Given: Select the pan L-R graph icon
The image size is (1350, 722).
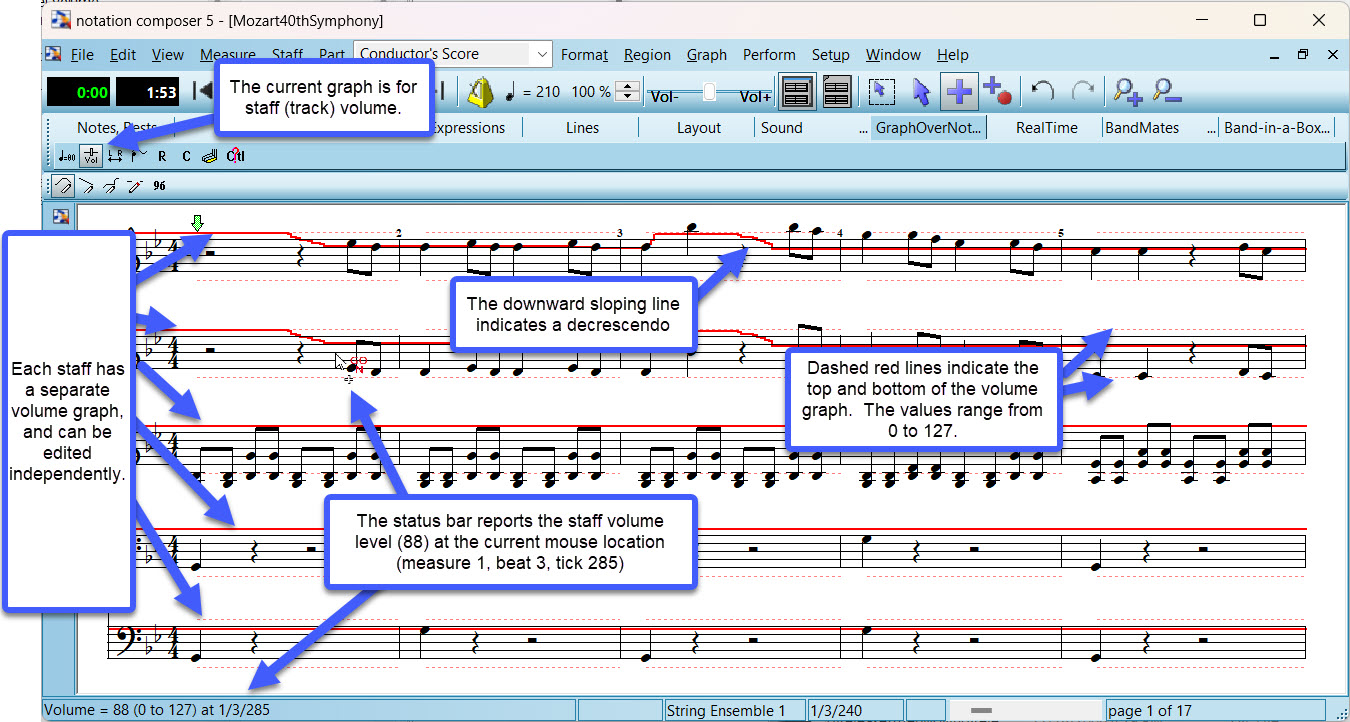Looking at the screenshot, I should (115, 156).
